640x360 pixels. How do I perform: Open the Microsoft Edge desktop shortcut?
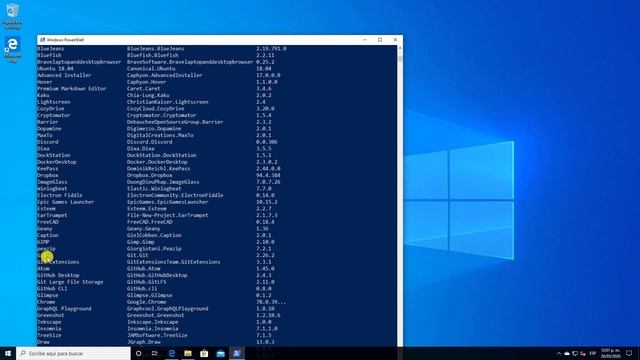pyautogui.click(x=12, y=49)
